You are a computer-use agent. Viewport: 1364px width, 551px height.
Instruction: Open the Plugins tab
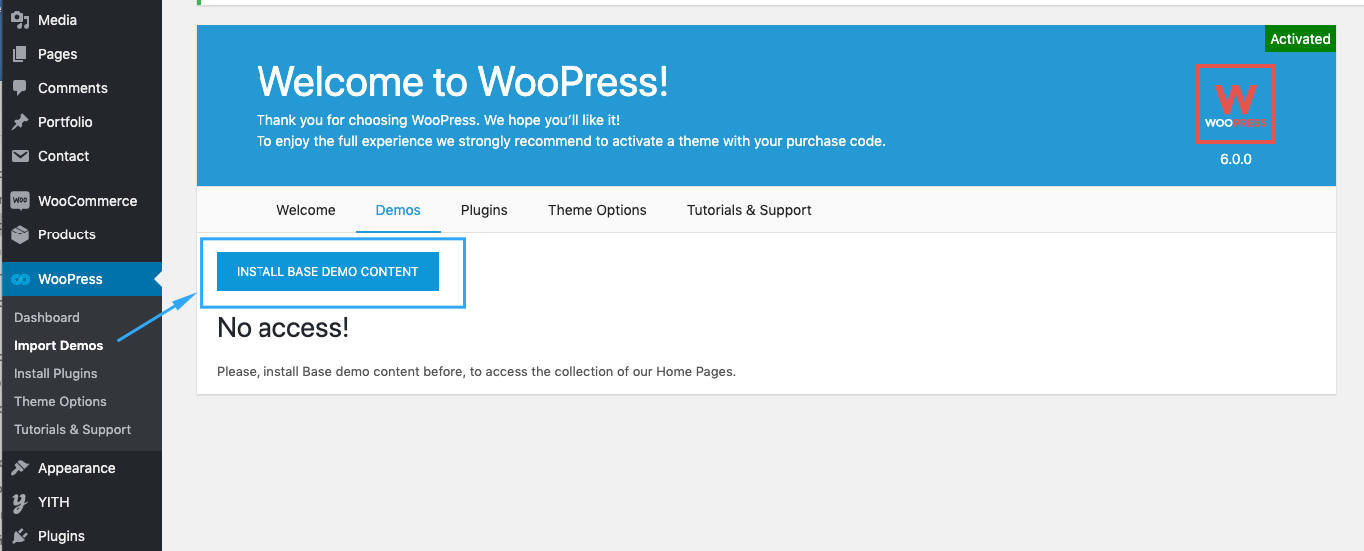coord(484,210)
